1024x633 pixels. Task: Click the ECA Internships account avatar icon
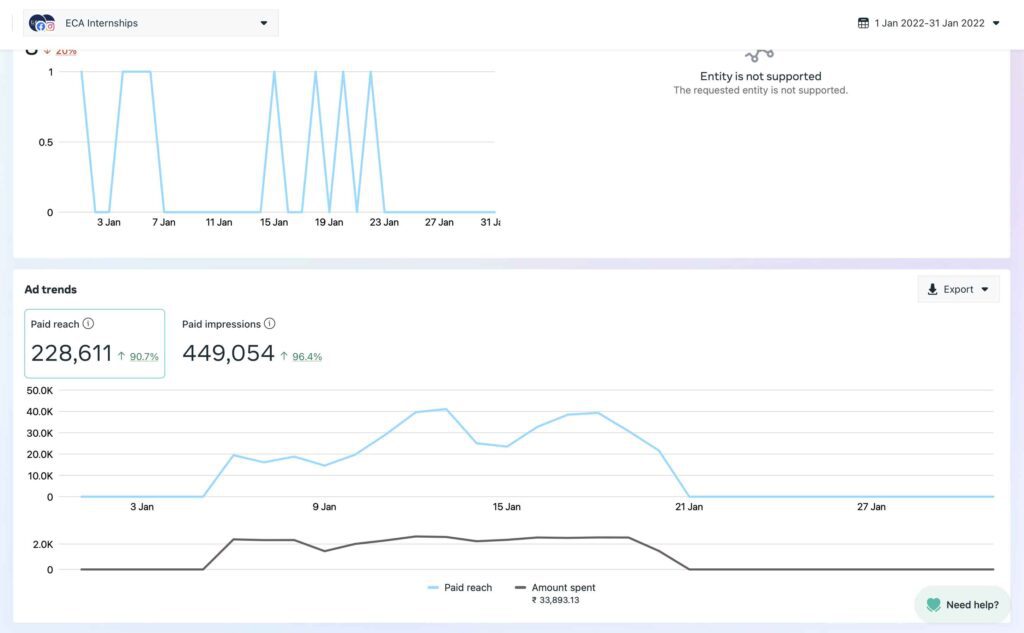tap(42, 23)
